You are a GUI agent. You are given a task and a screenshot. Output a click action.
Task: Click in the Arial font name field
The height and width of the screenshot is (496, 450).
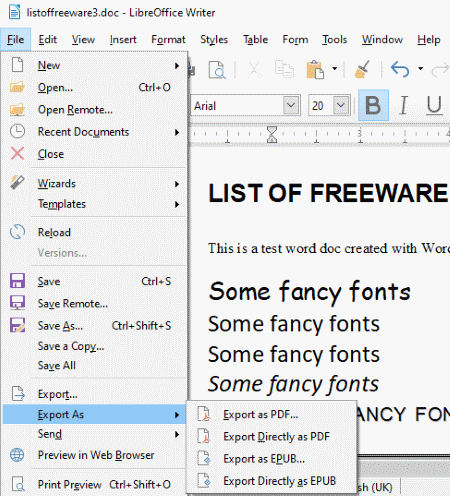(x=237, y=106)
